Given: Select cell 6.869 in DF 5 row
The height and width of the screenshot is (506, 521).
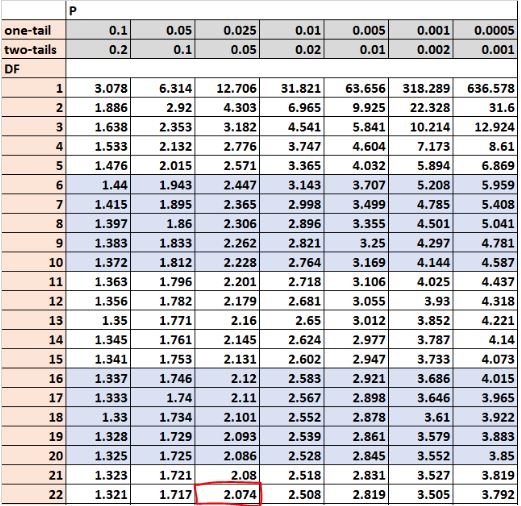Looking at the screenshot, I should (x=485, y=166).
